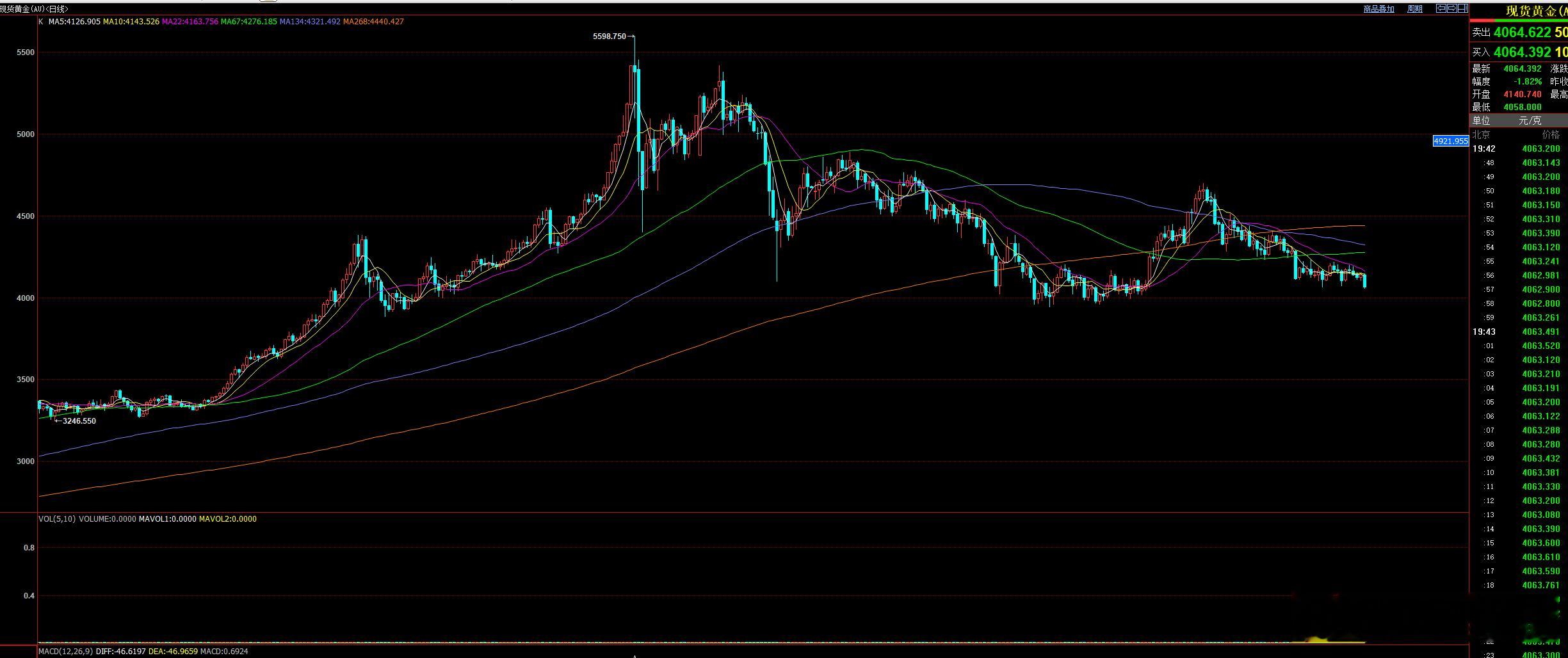Select the tick row priced 4062.800
Image resolution: width=1568 pixels, height=658 pixels.
click(x=1518, y=303)
